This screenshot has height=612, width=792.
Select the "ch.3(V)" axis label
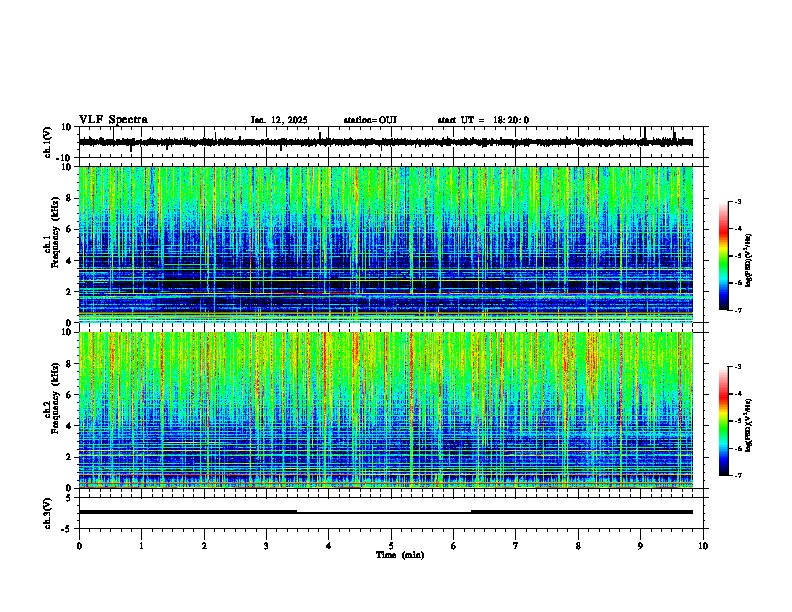tap(48, 513)
